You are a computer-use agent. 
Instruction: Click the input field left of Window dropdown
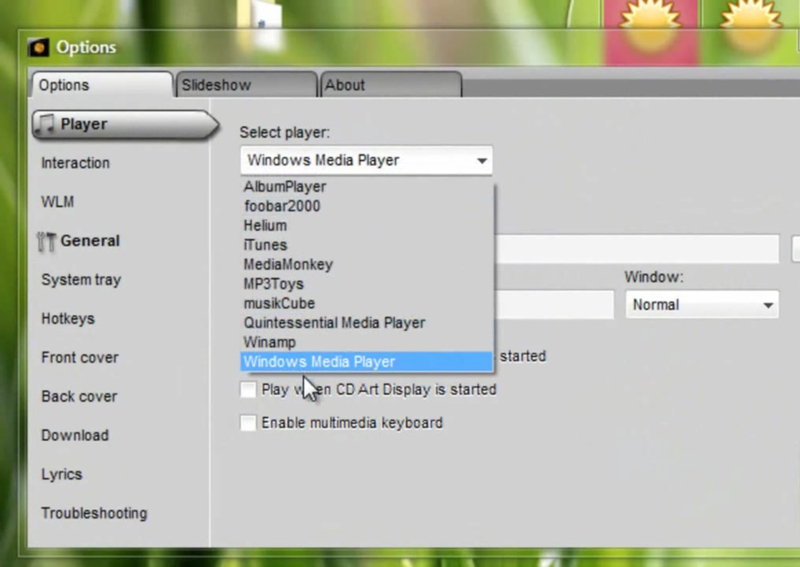pos(554,305)
